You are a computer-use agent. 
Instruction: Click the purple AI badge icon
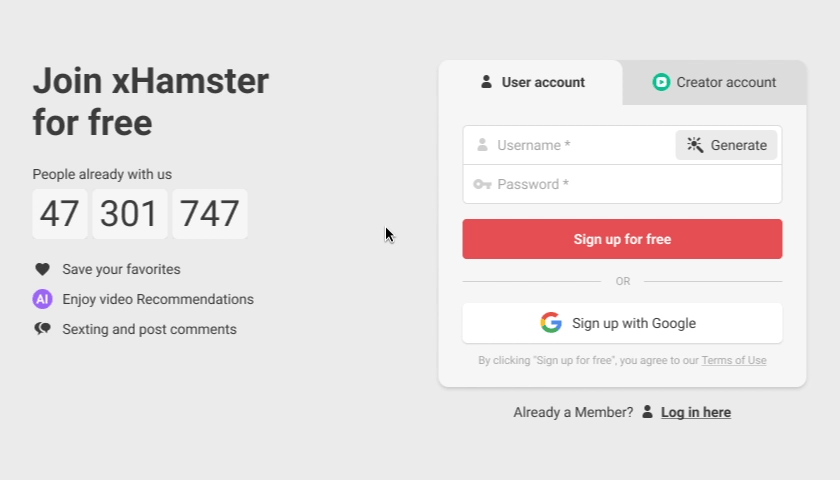point(42,299)
